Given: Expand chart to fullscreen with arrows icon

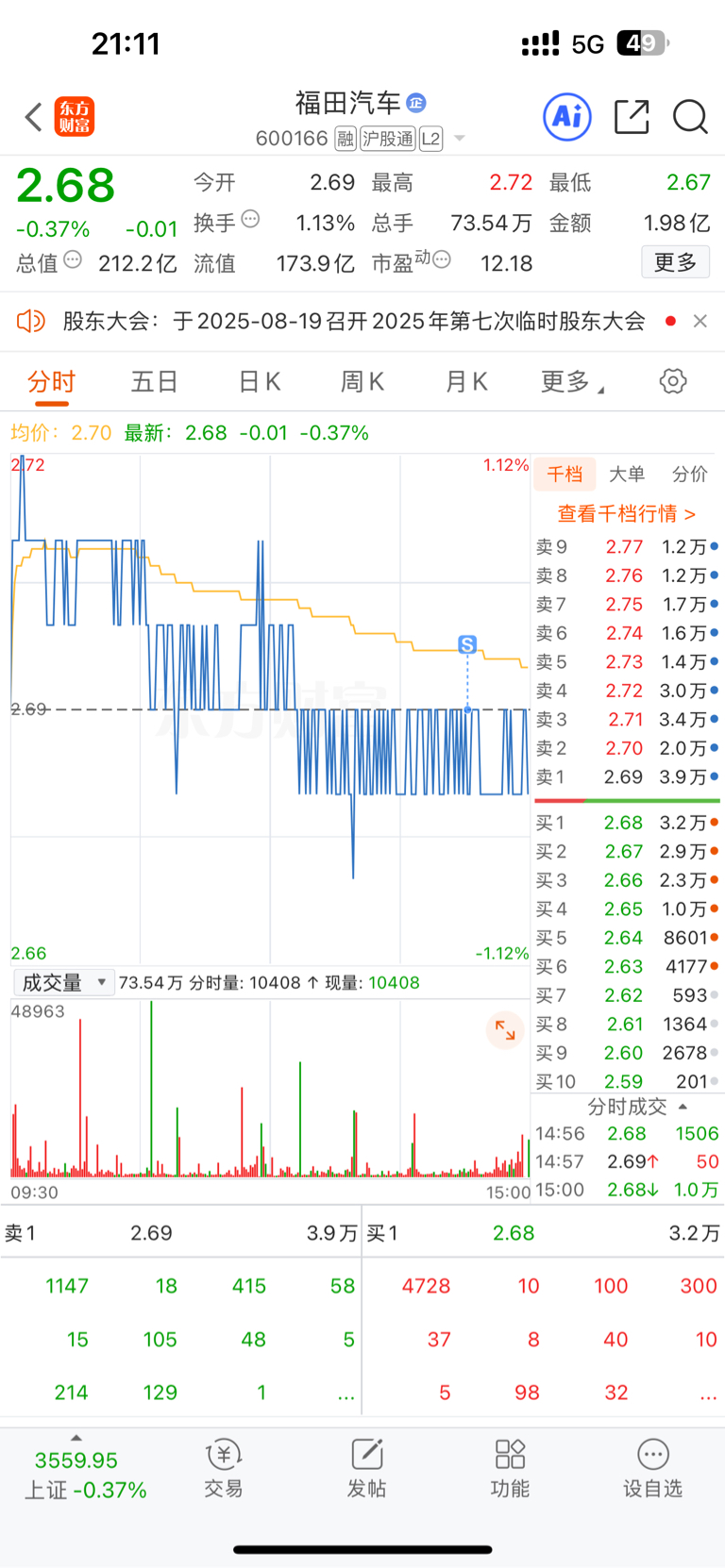Looking at the screenshot, I should coord(505,1030).
